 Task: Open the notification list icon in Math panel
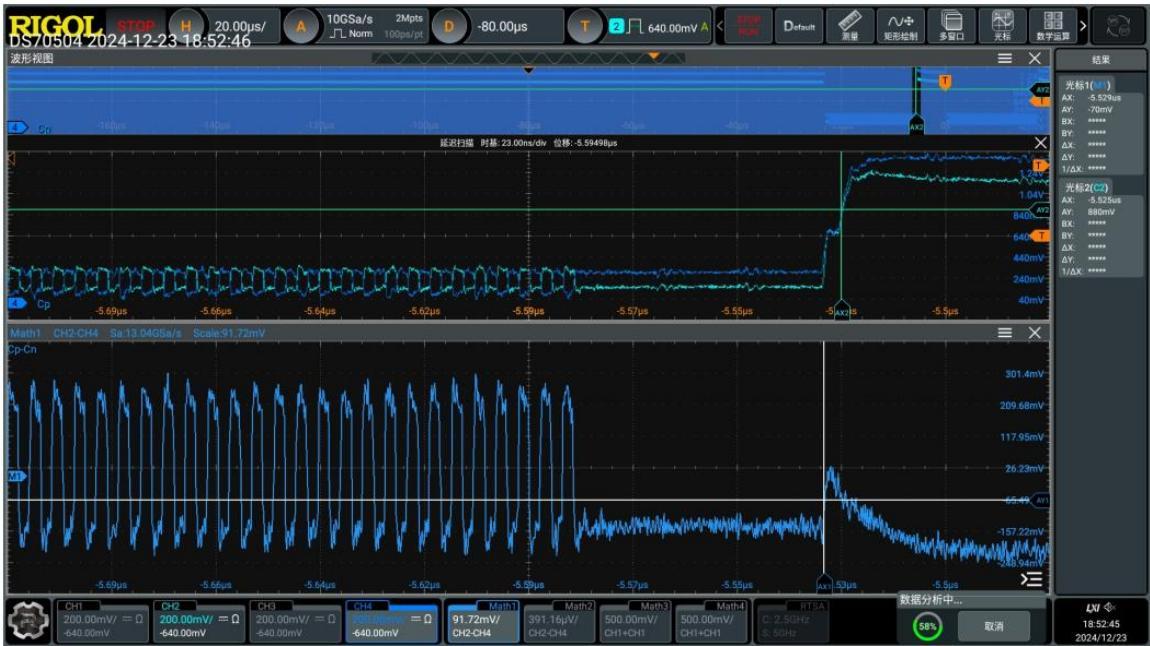pyautogui.click(x=1031, y=579)
